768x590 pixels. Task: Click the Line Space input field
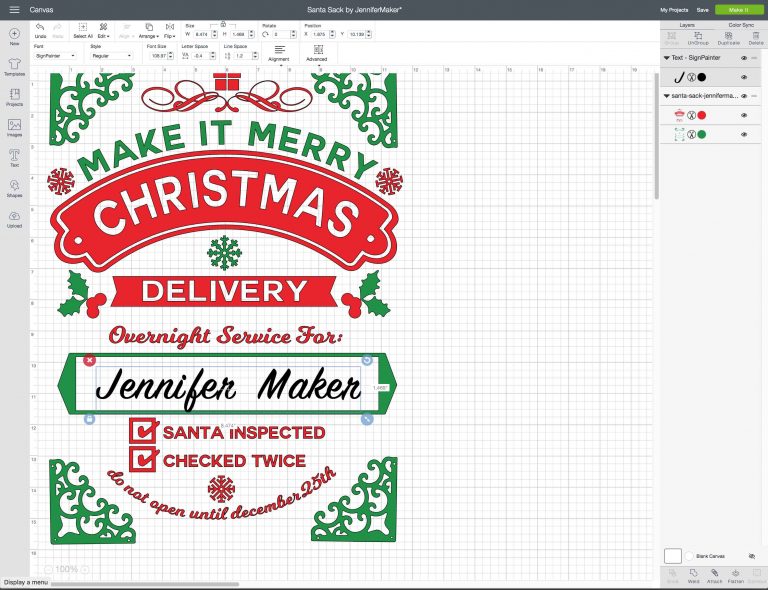pyautogui.click(x=242, y=56)
